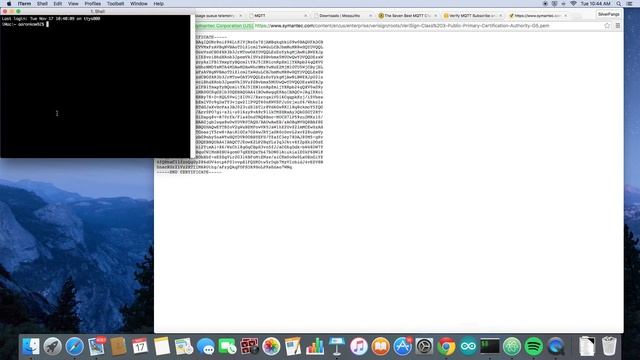Switch to The Seven Best MQTT tab
This screenshot has height=360, width=640.
407,16
